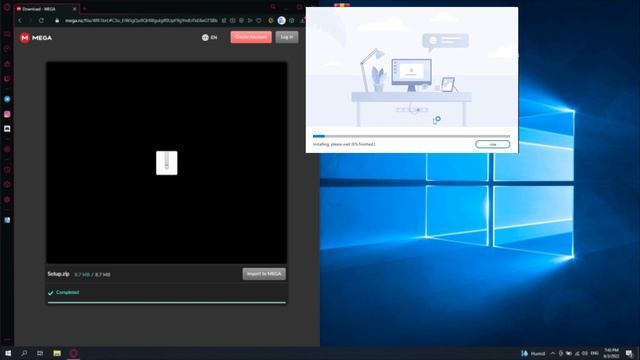Open the Instagram sidebar icon
Viewport: 640px width, 360px height.
click(7, 114)
